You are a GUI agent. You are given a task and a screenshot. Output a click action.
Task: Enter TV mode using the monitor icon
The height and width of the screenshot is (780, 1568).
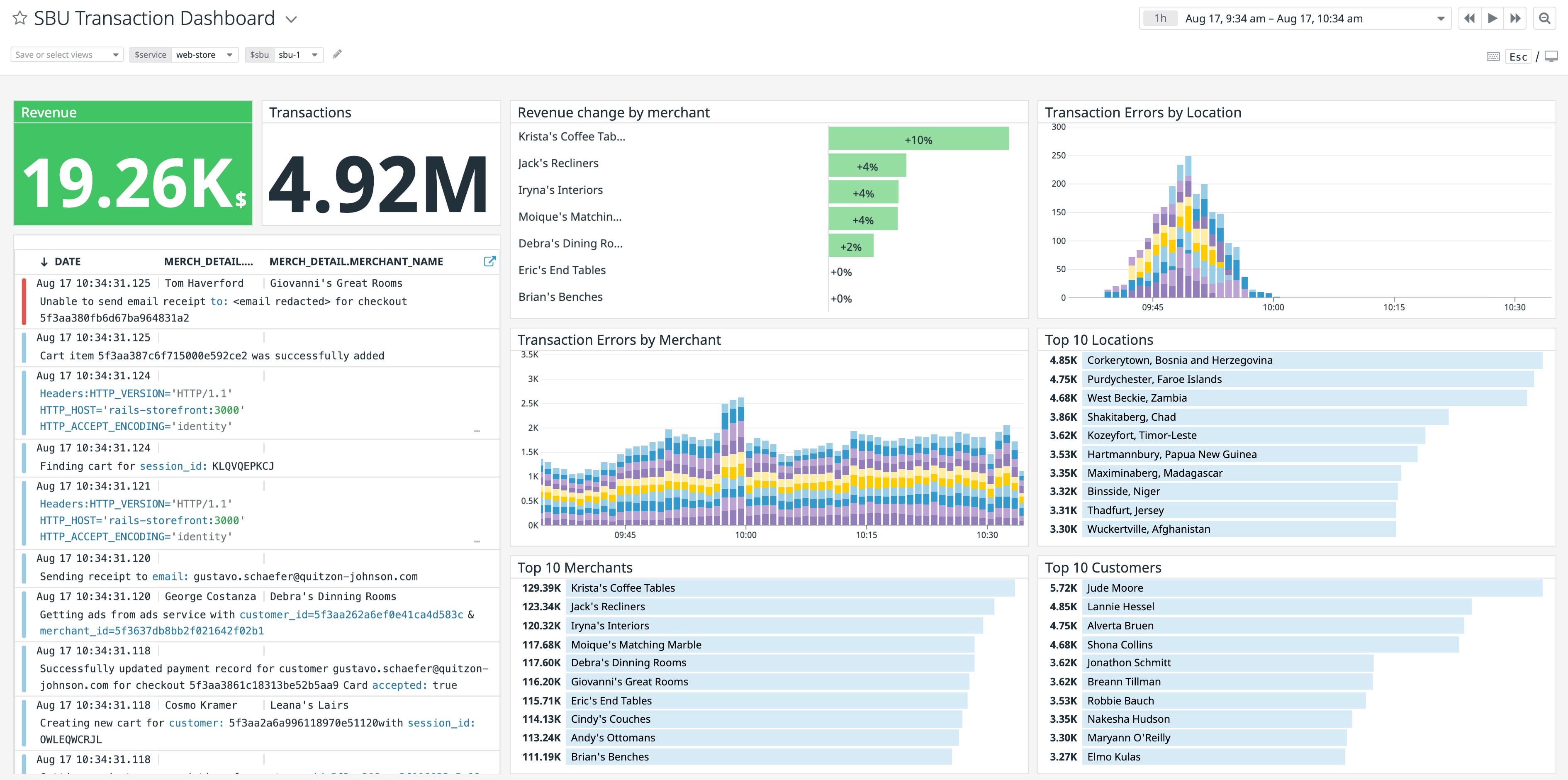pyautogui.click(x=1550, y=56)
